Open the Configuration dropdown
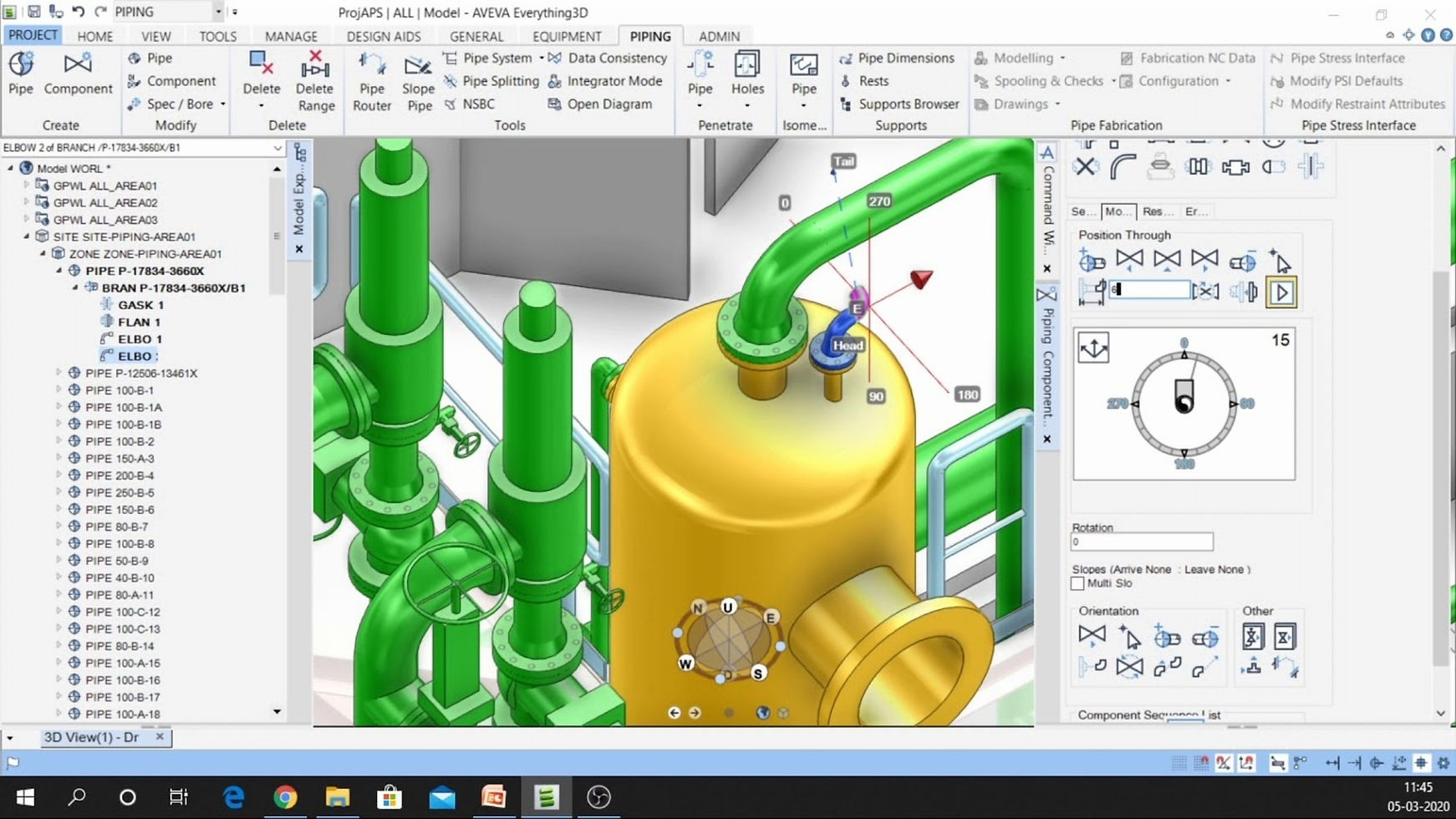 click(1228, 81)
